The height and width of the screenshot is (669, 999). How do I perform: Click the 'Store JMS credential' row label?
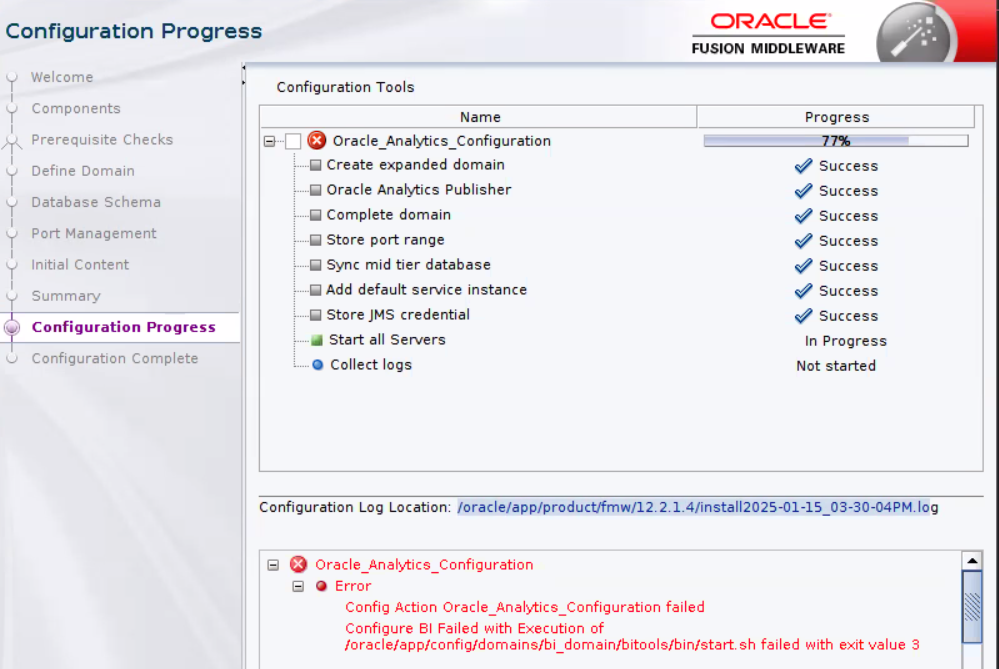click(398, 315)
